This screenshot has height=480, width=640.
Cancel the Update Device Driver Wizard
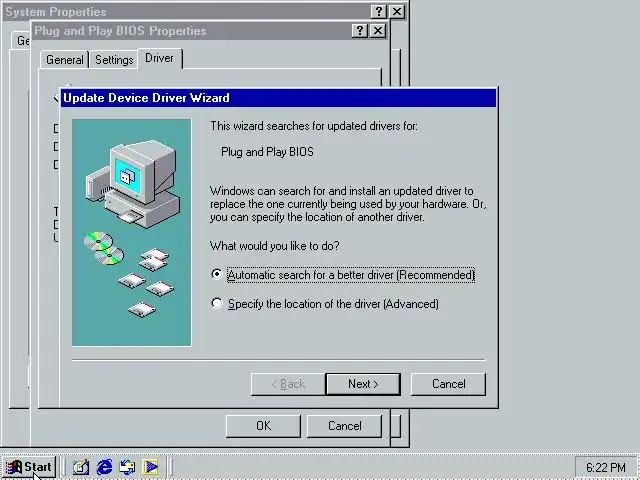tap(448, 384)
